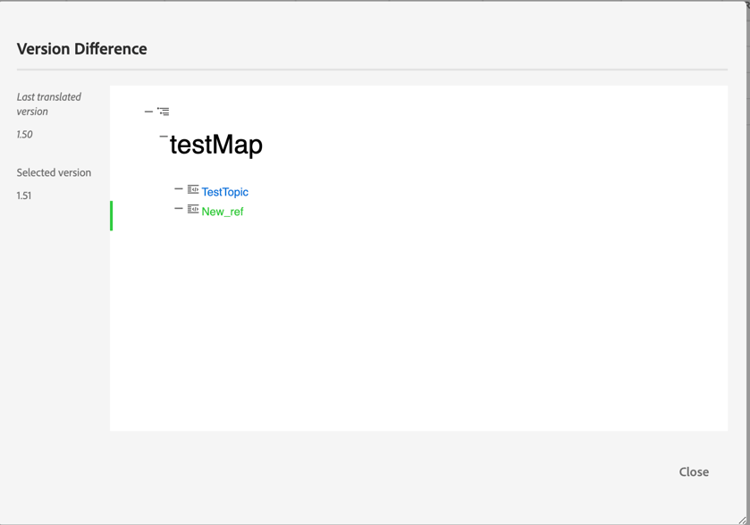750x525 pixels.
Task: Click the Close button
Action: (x=694, y=472)
